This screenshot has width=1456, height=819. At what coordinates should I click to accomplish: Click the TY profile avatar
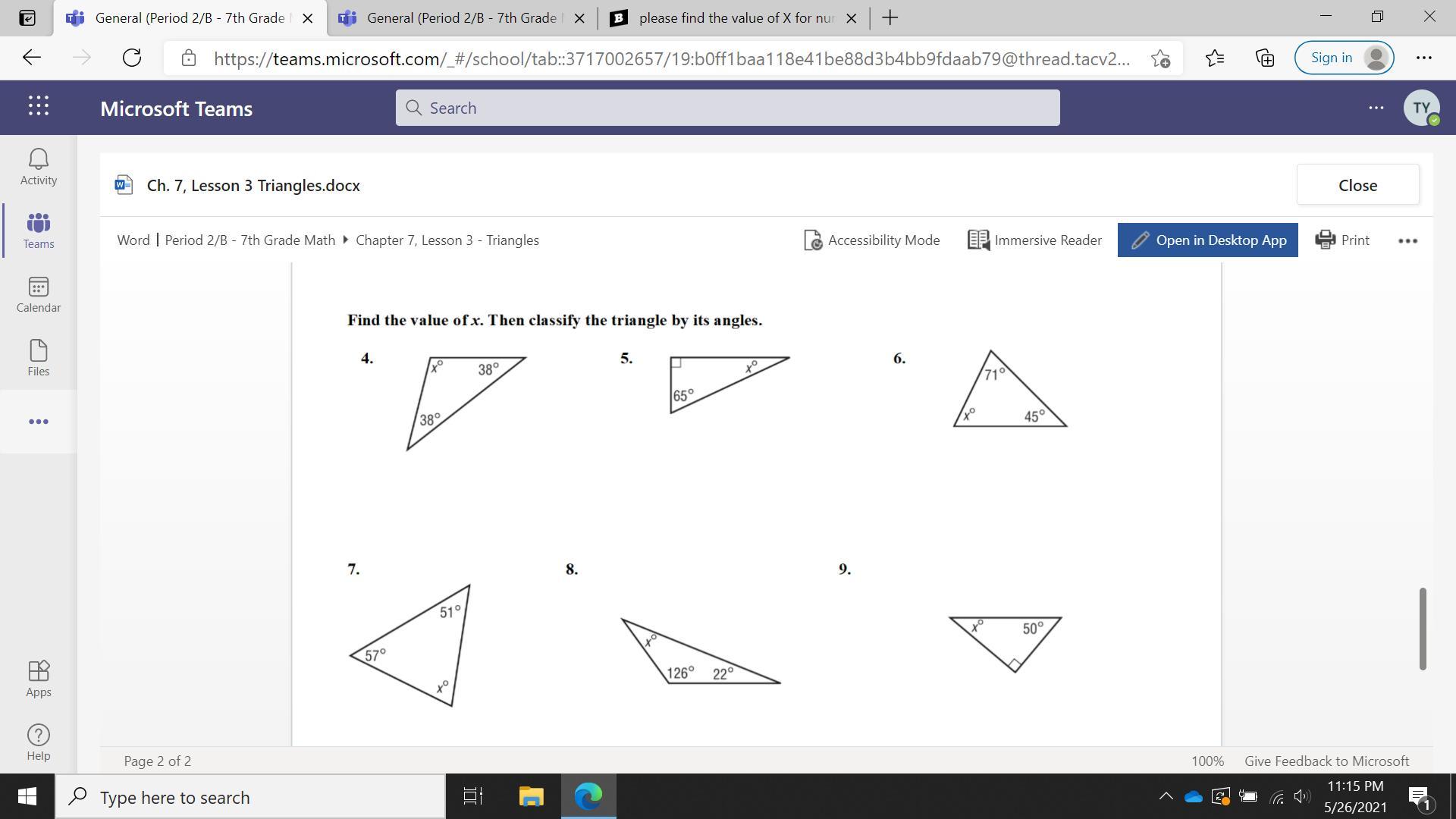1421,108
